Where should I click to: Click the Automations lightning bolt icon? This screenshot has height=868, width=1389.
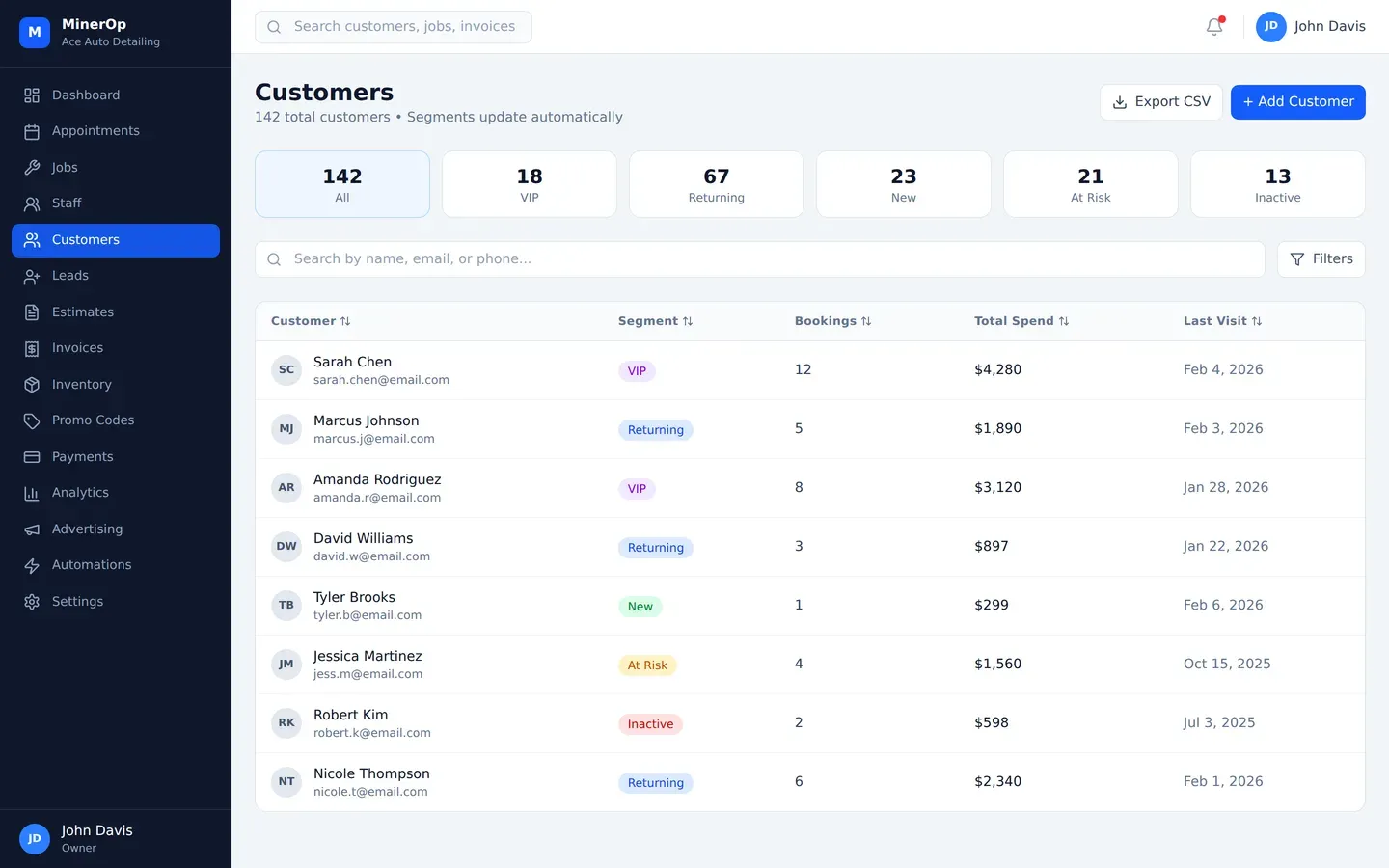tap(32, 565)
